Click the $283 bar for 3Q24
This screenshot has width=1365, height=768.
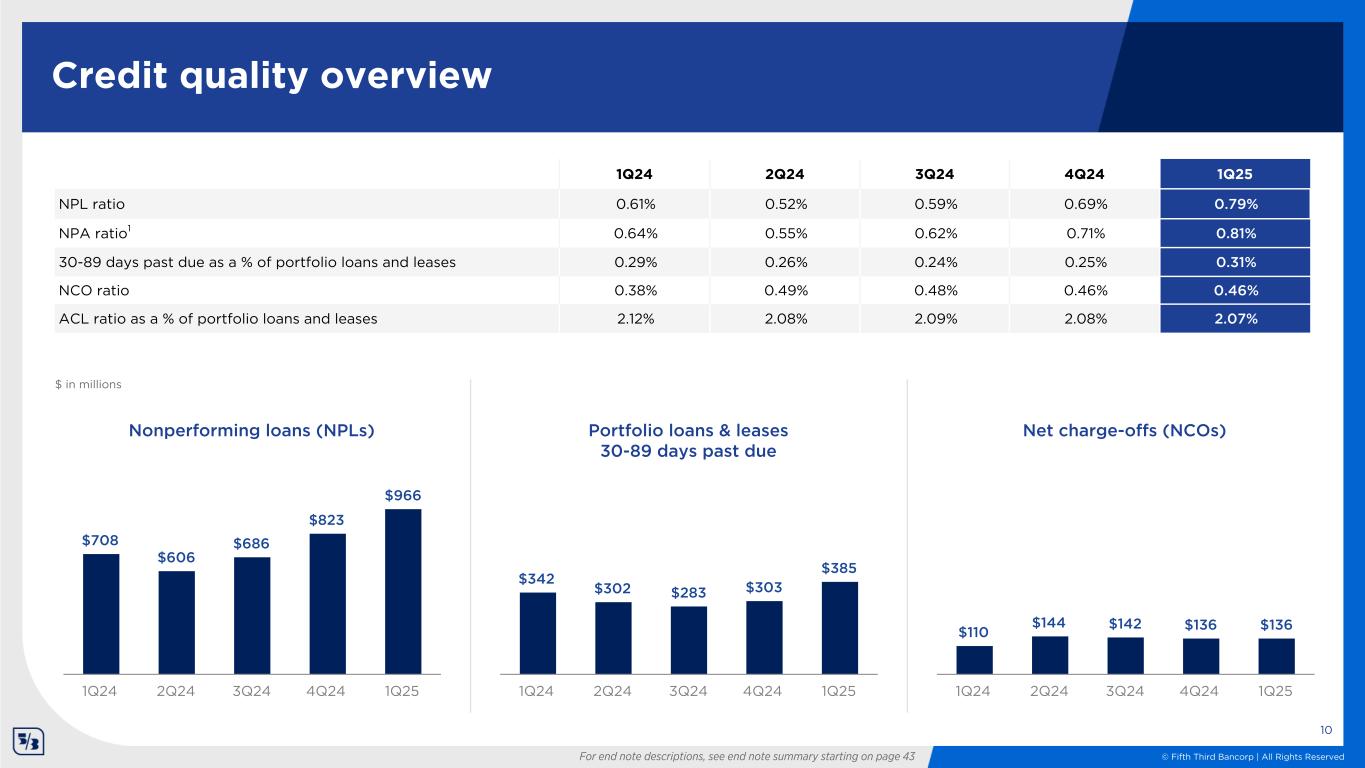(688, 640)
